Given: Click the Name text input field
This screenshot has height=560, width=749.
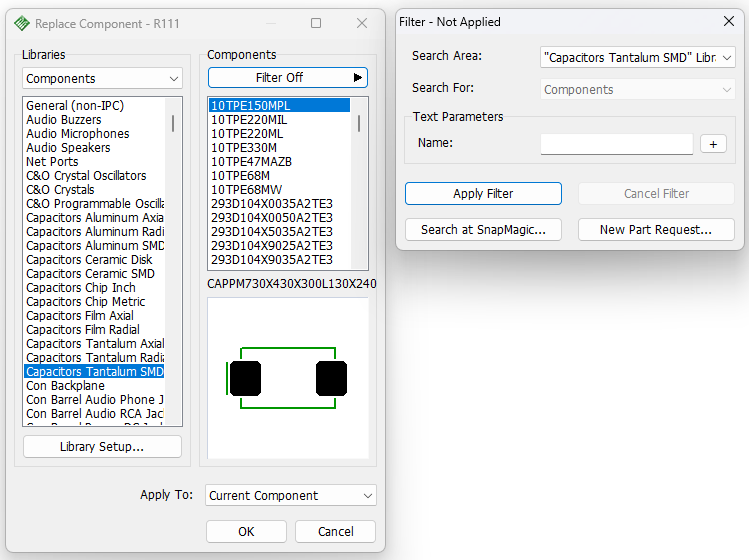Looking at the screenshot, I should [x=617, y=144].
